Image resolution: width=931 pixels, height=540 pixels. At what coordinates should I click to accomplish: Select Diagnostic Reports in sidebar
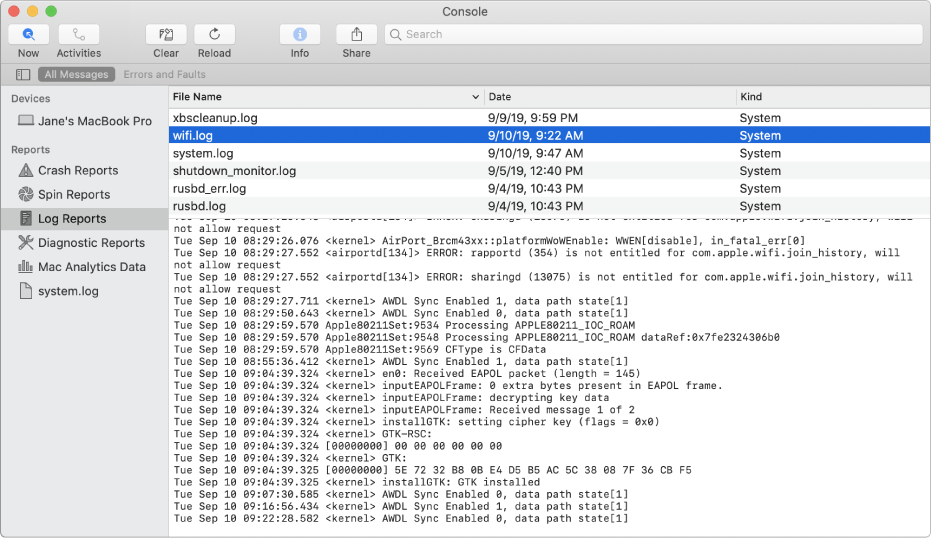coord(91,243)
